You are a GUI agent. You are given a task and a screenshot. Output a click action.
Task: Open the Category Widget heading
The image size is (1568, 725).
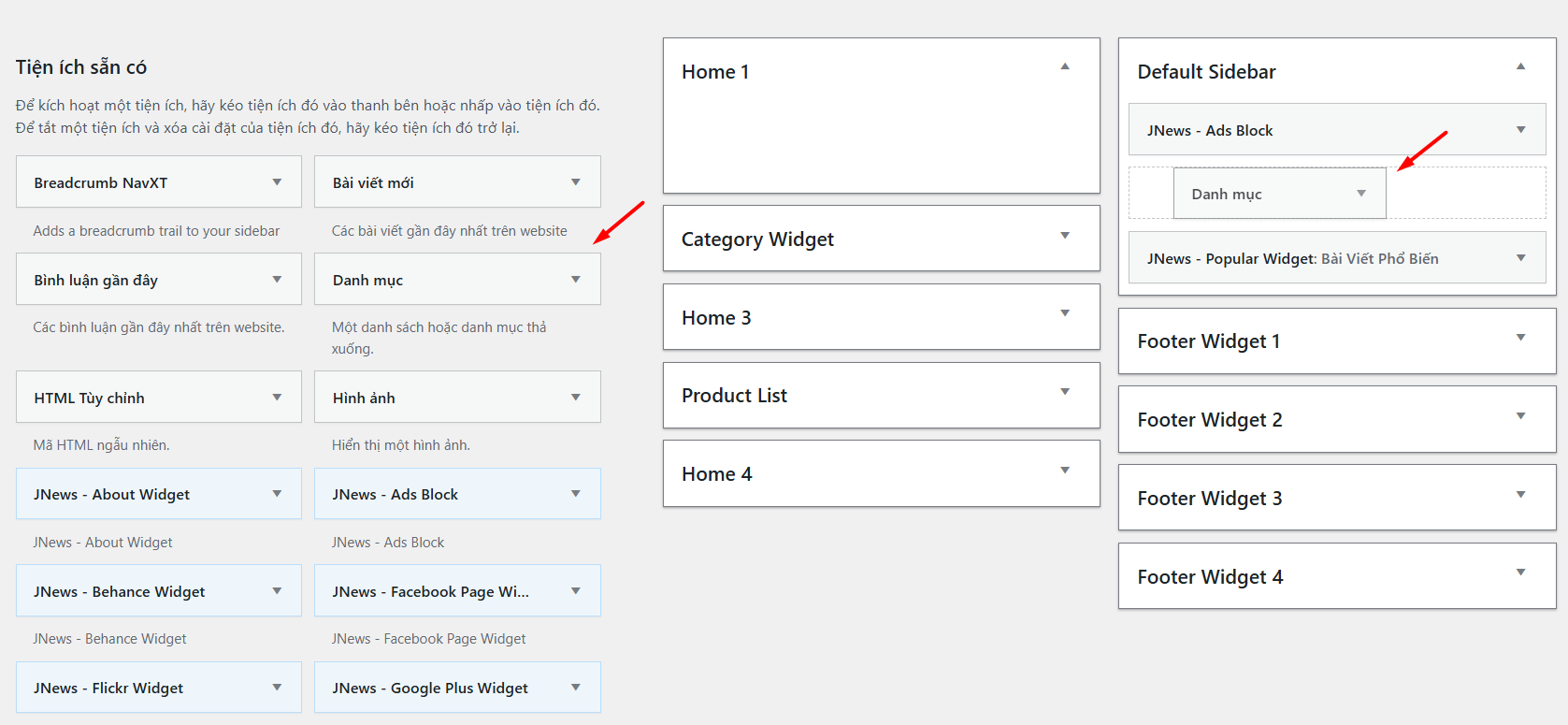tap(757, 239)
